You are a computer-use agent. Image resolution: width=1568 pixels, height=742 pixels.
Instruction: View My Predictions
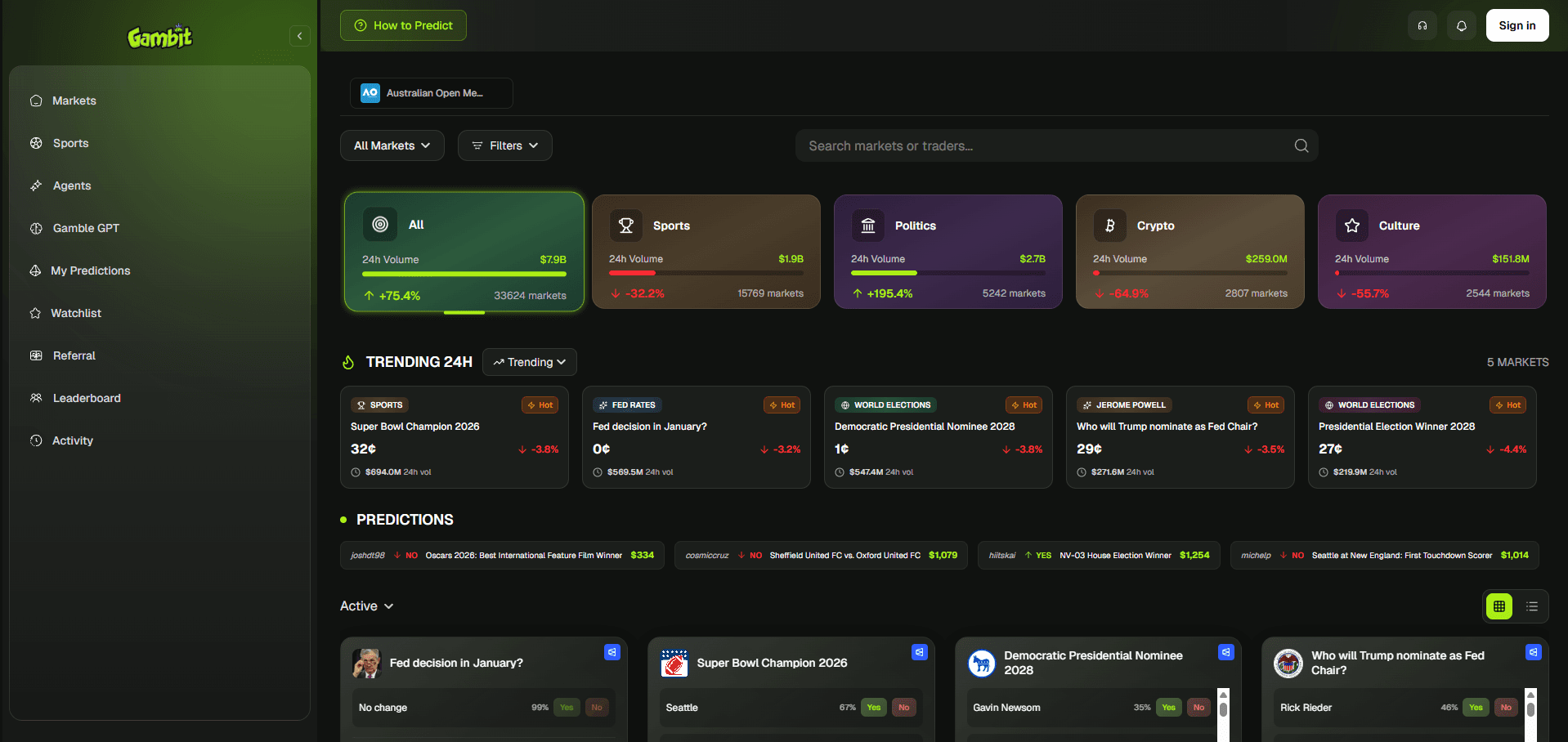coord(90,270)
